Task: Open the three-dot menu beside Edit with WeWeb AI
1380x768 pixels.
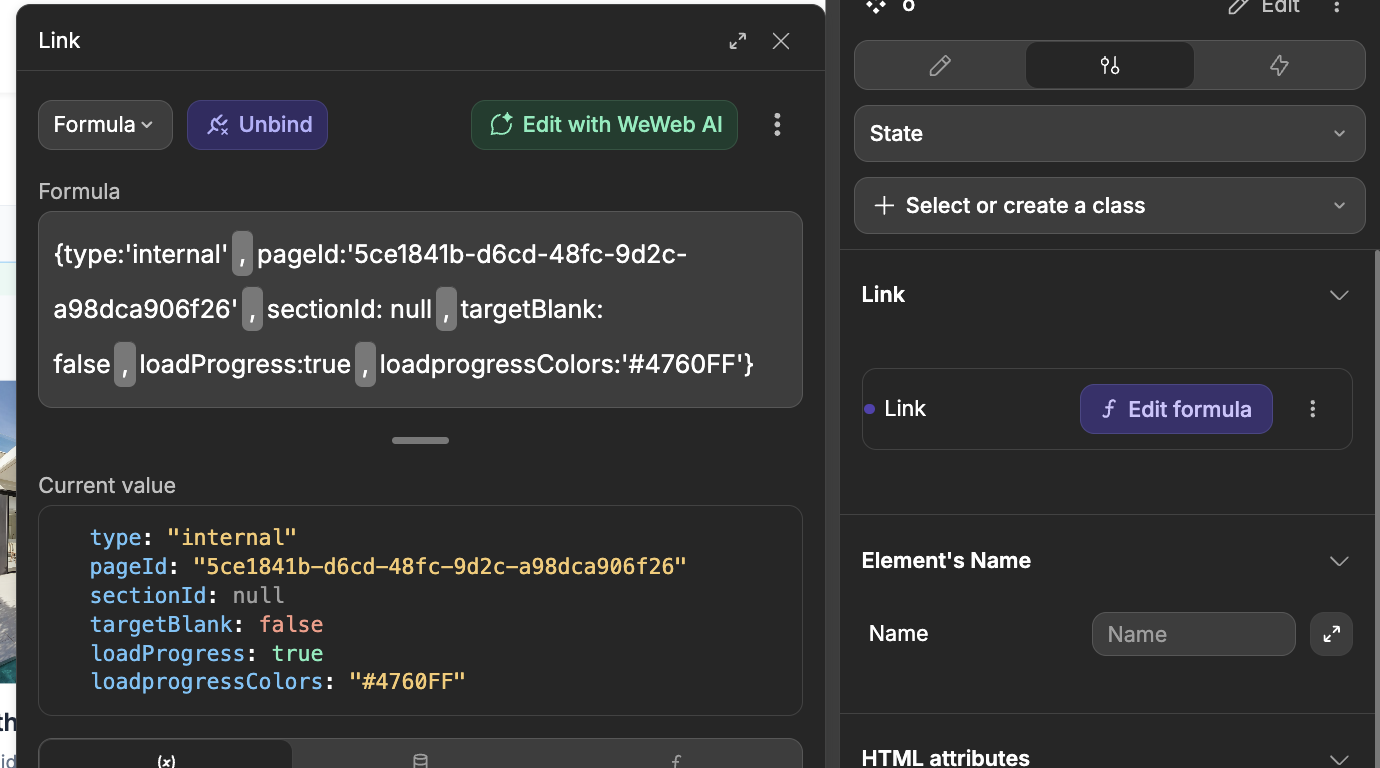Action: tap(777, 125)
